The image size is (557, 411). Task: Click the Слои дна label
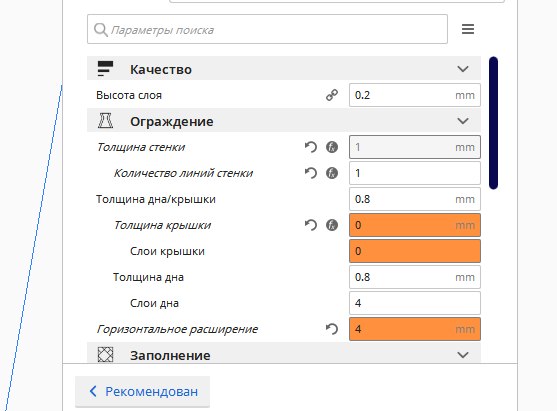155,303
